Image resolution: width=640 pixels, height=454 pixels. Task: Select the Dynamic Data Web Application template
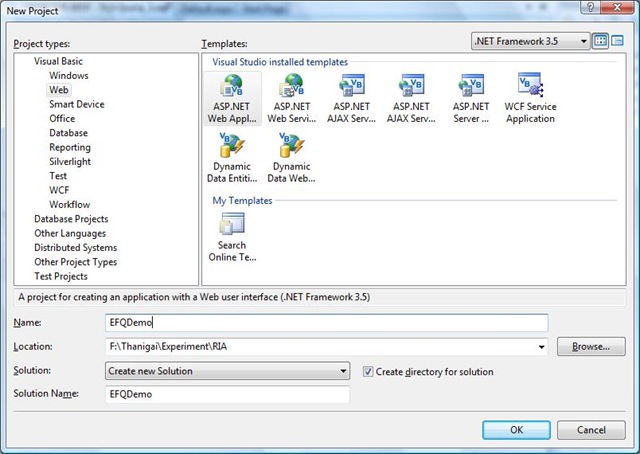click(x=291, y=158)
